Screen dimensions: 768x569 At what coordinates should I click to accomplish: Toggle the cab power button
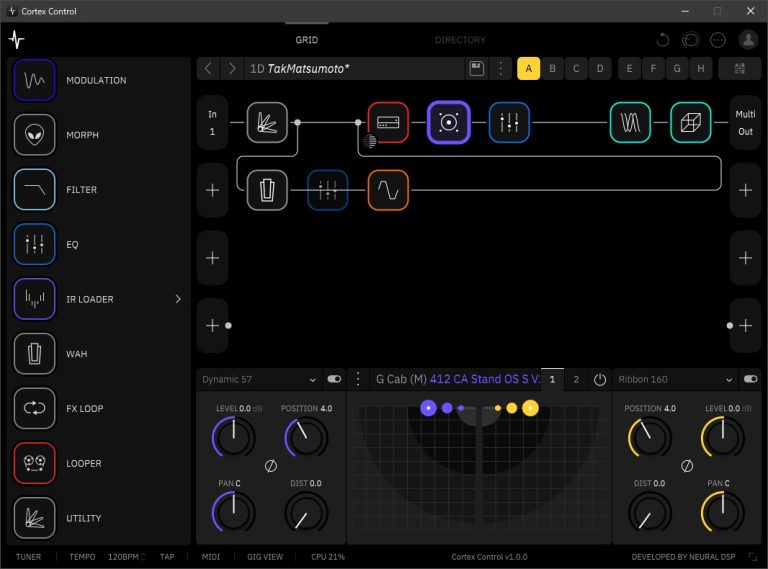(600, 380)
